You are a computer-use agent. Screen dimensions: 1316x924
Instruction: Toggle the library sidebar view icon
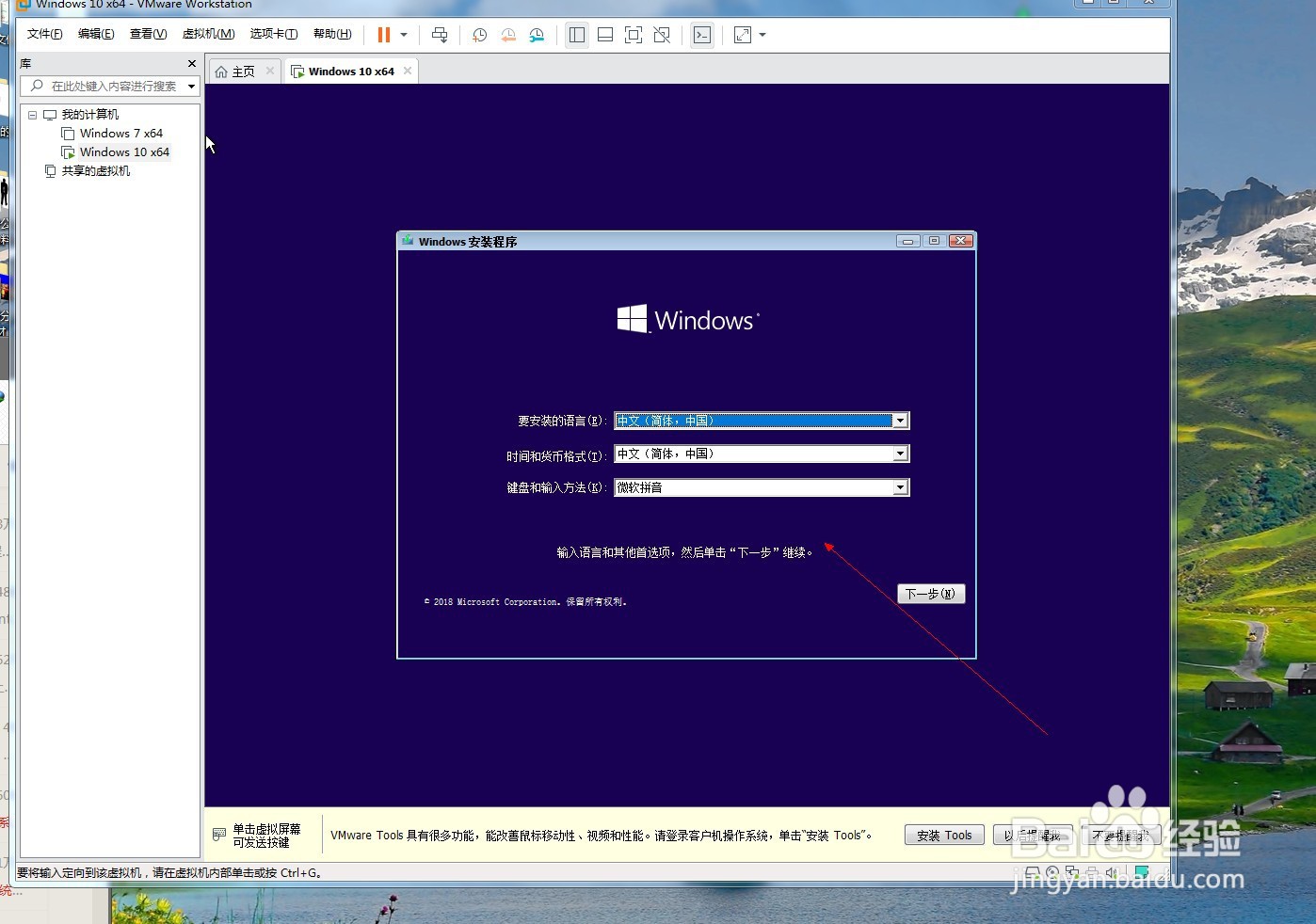click(x=577, y=35)
